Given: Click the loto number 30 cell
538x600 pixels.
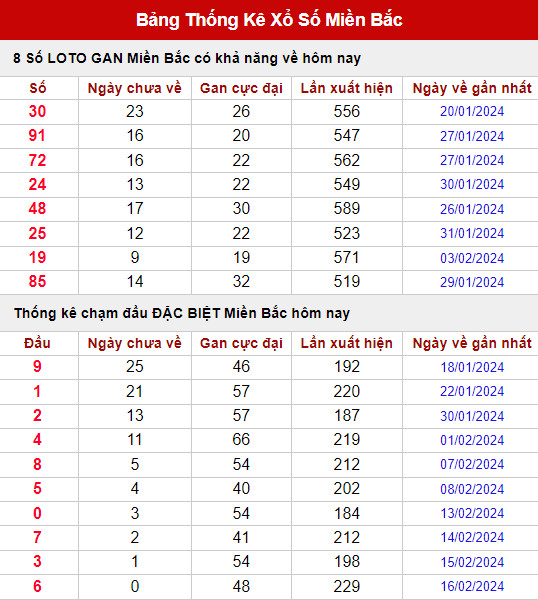Looking at the screenshot, I should tap(37, 111).
